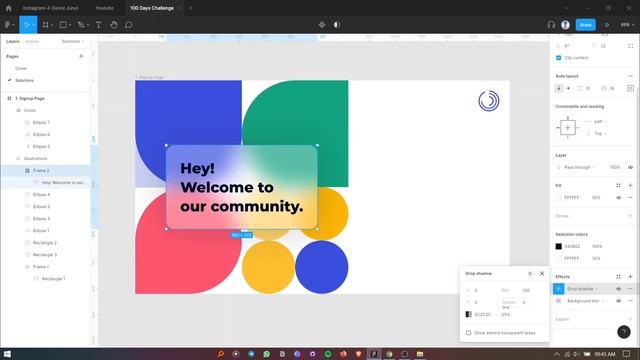The image size is (640, 360).
Task: Open the help question mark button
Action: [624, 332]
